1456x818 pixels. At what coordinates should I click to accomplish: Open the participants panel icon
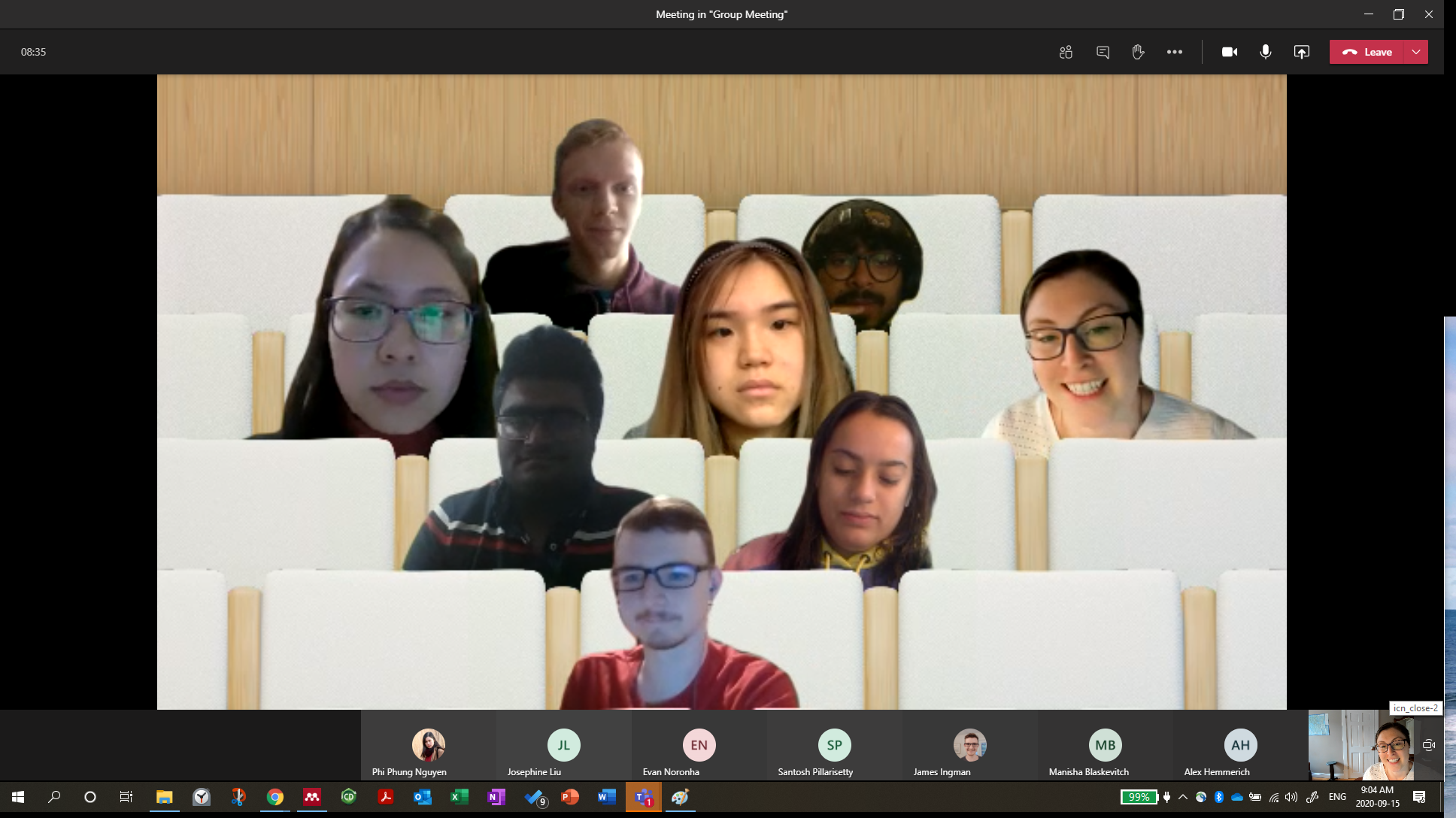pyautogui.click(x=1066, y=52)
